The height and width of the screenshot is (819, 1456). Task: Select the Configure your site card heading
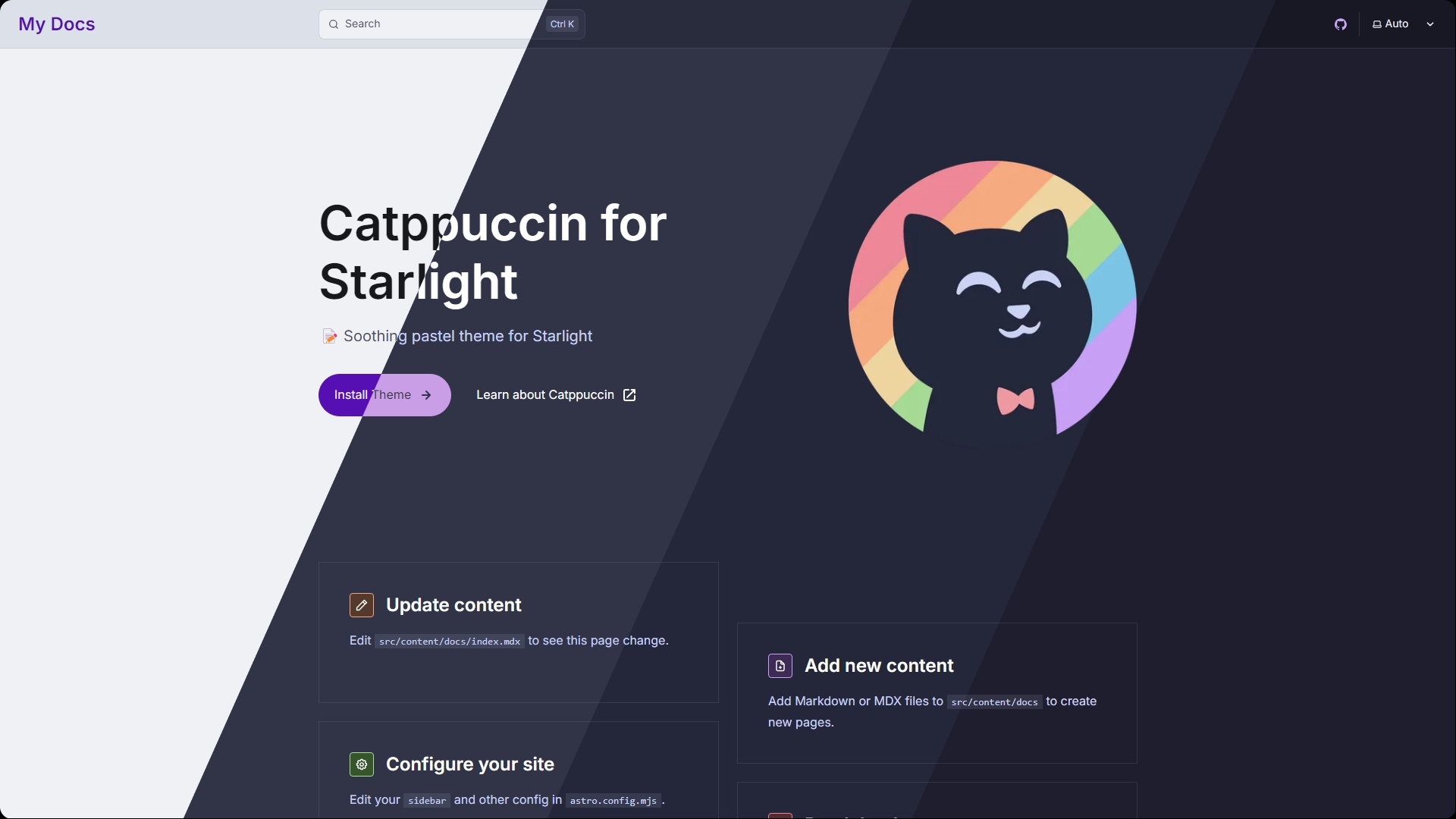[x=470, y=764]
